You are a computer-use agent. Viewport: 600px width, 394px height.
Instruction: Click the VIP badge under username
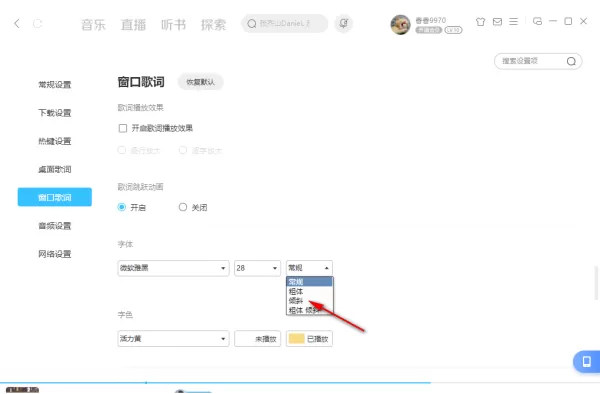click(429, 30)
